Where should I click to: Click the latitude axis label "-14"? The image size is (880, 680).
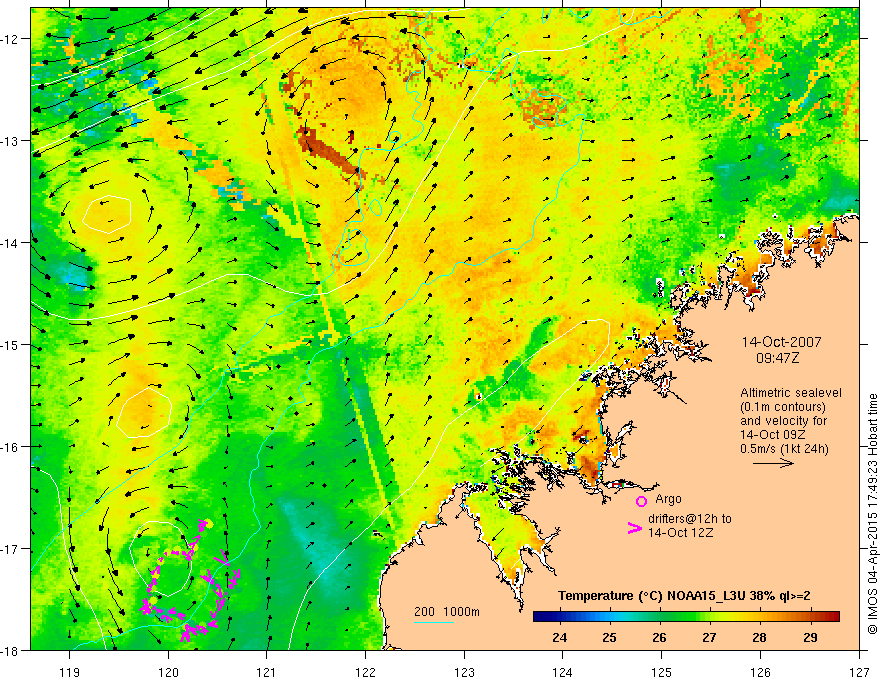click(11, 243)
